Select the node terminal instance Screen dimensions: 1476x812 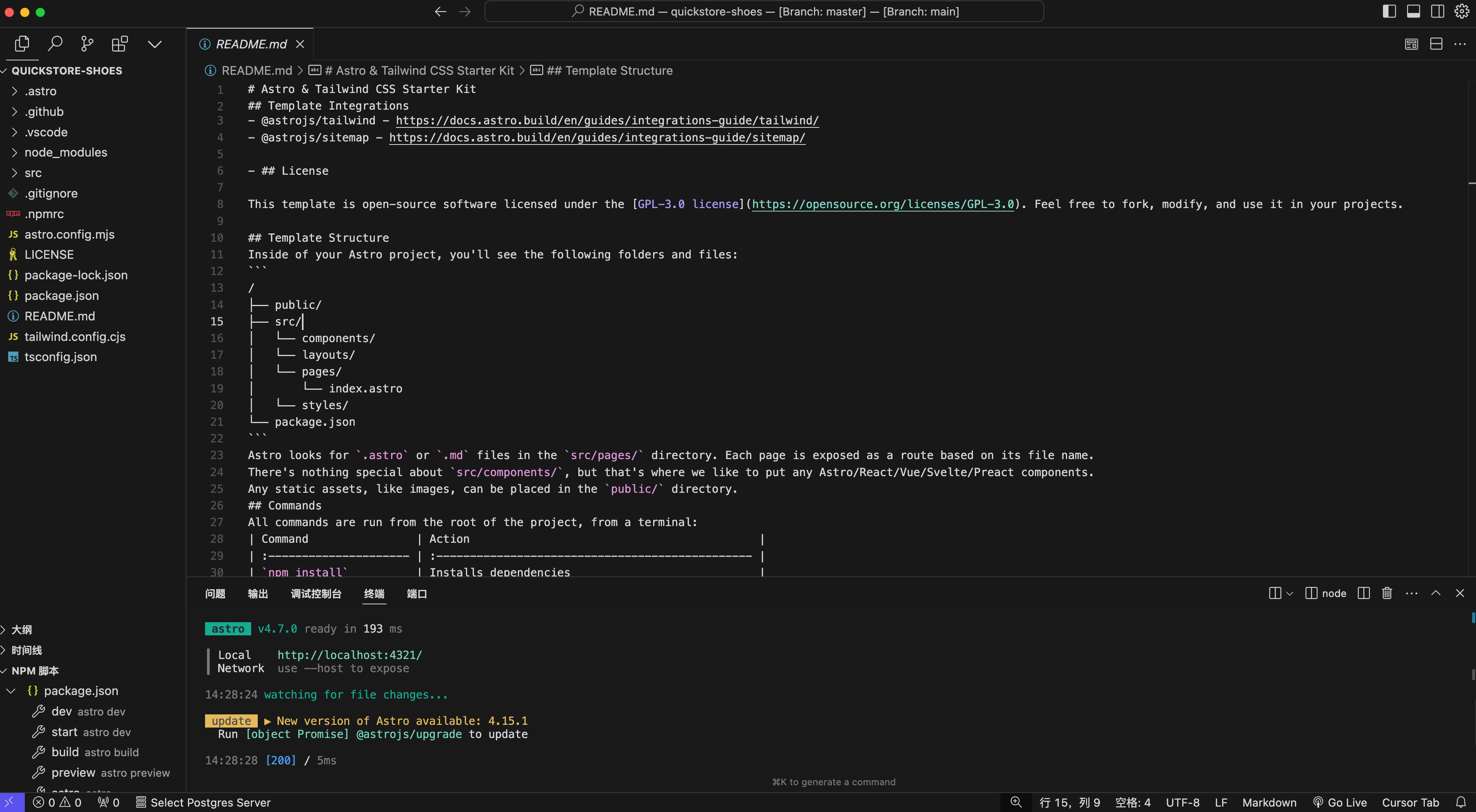[1325, 594]
